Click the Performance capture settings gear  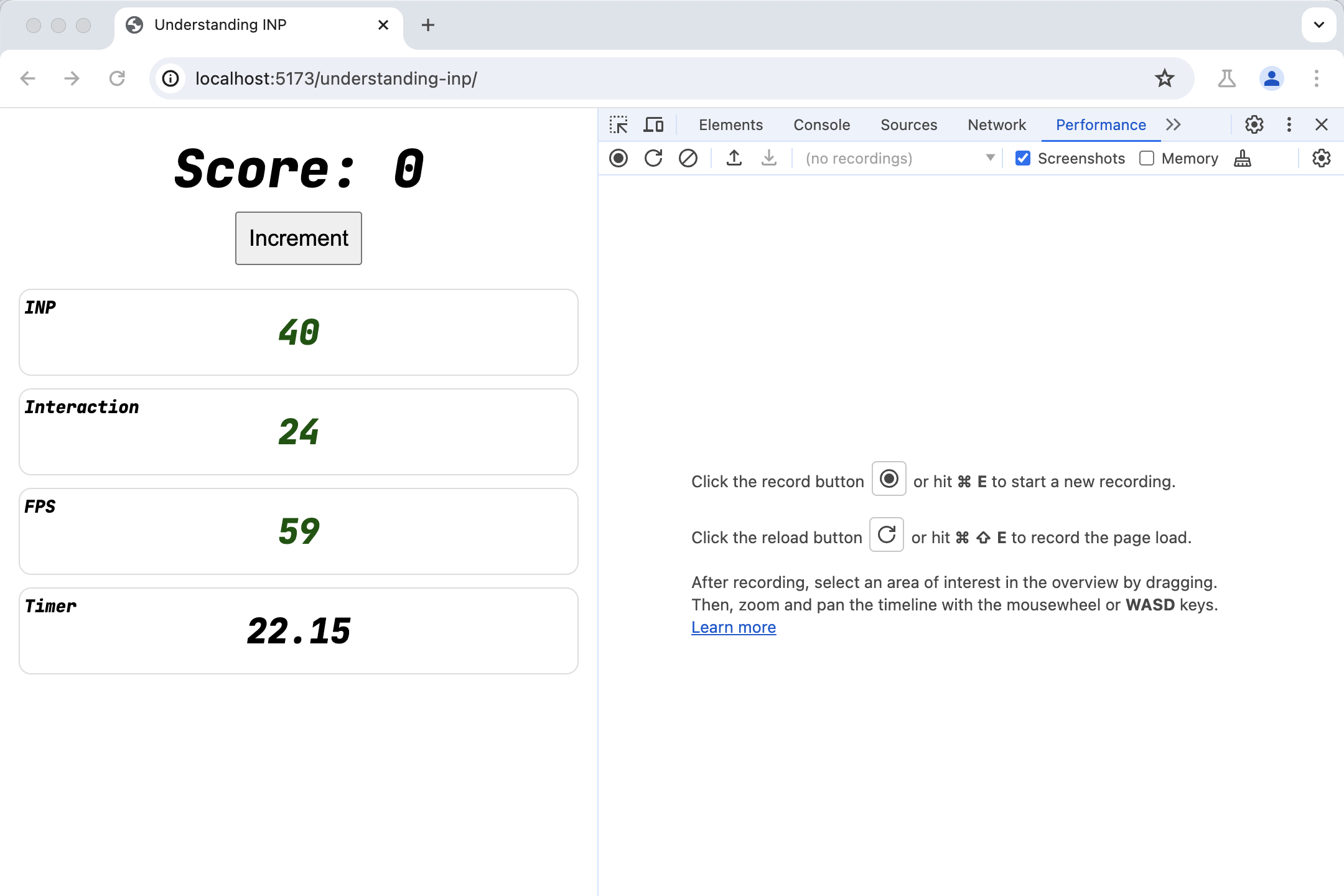tap(1322, 157)
